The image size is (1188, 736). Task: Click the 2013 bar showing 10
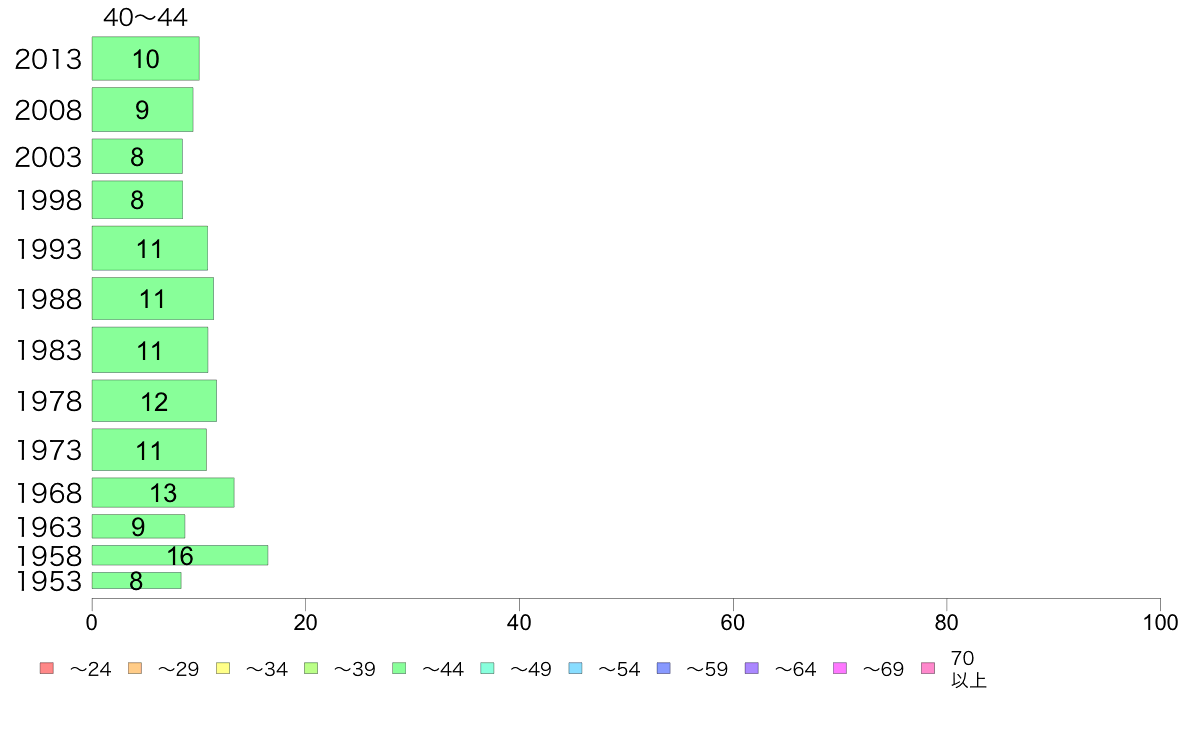click(x=145, y=58)
